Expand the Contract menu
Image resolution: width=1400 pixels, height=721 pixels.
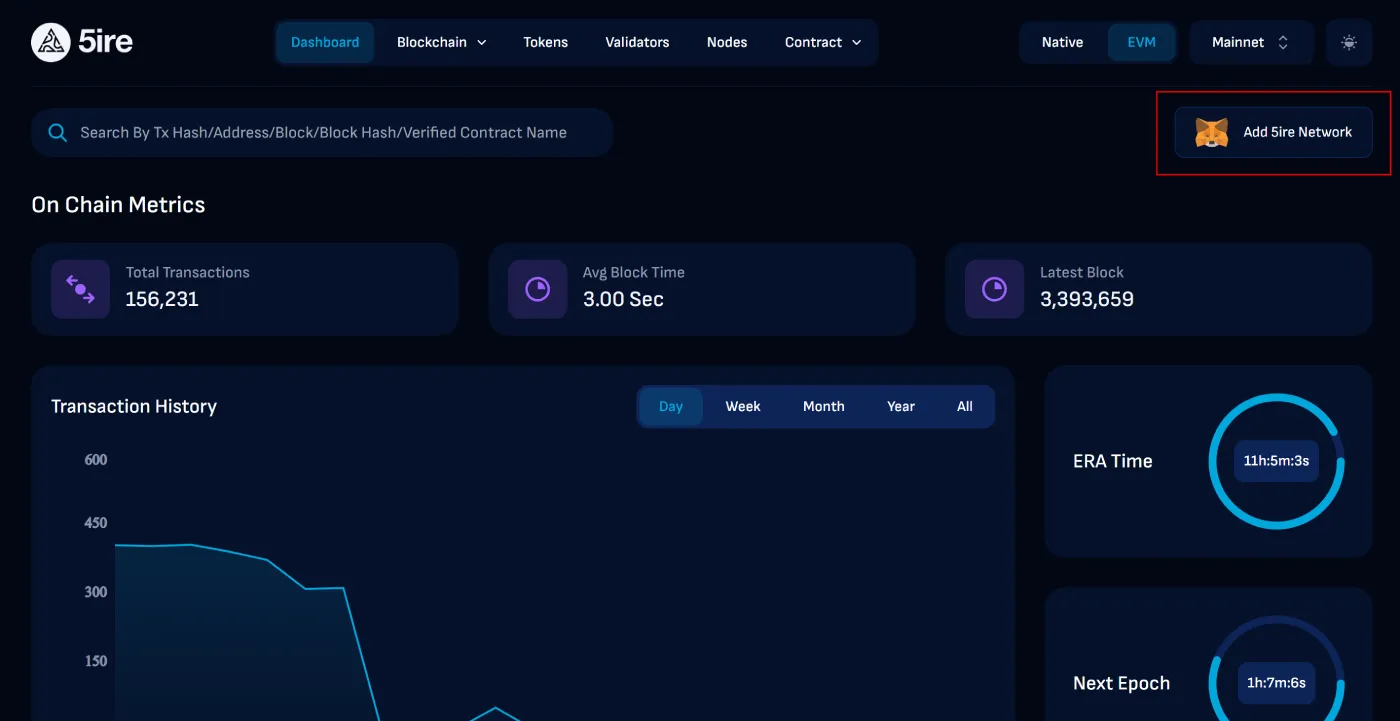click(823, 42)
